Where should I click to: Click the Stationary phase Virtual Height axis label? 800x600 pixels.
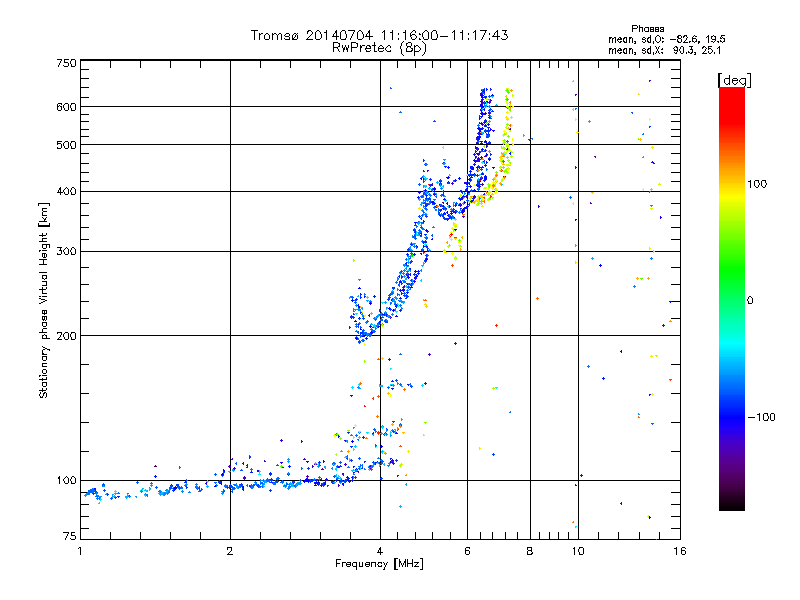point(43,300)
